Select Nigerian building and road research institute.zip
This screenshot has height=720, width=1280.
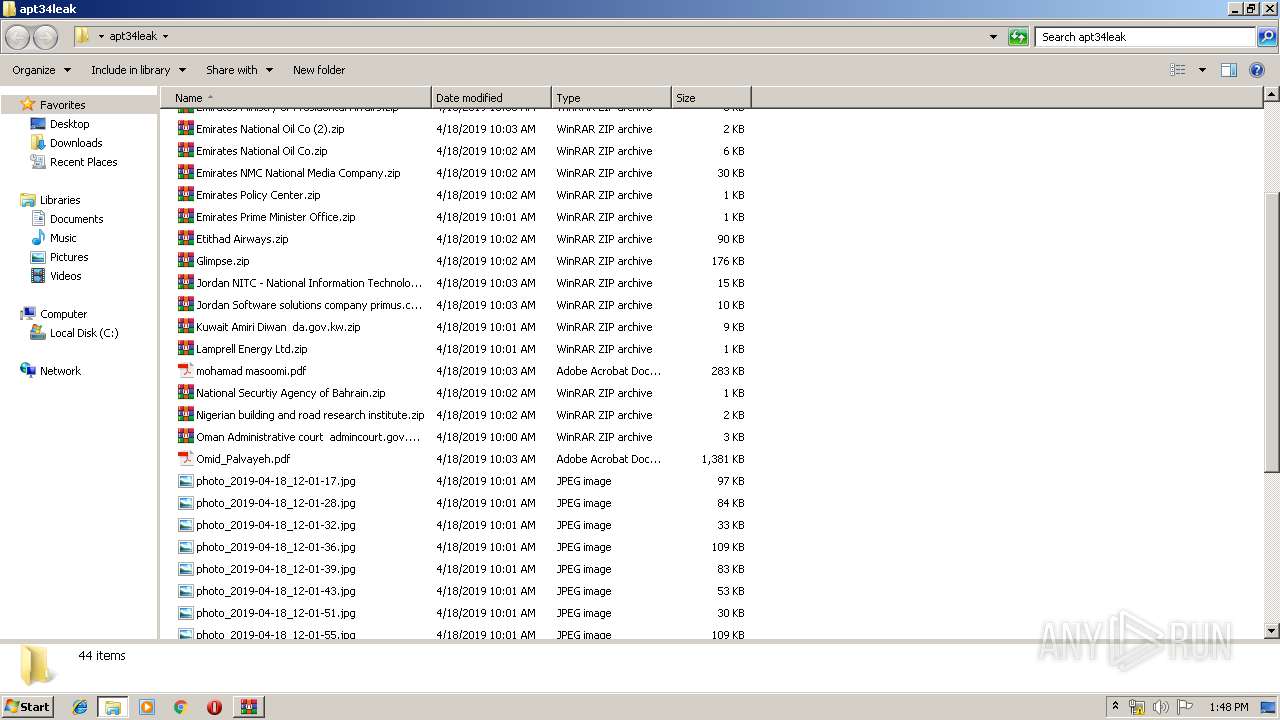coord(310,415)
